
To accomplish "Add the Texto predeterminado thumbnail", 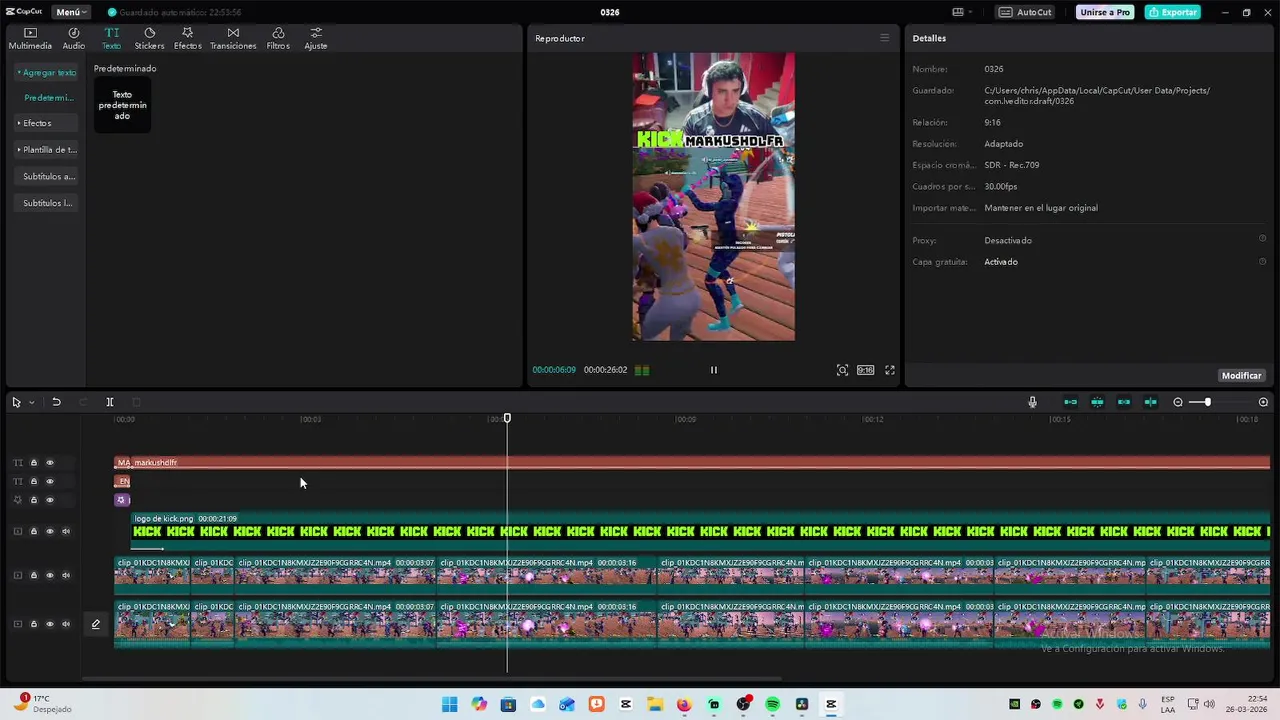I will pos(122,105).
